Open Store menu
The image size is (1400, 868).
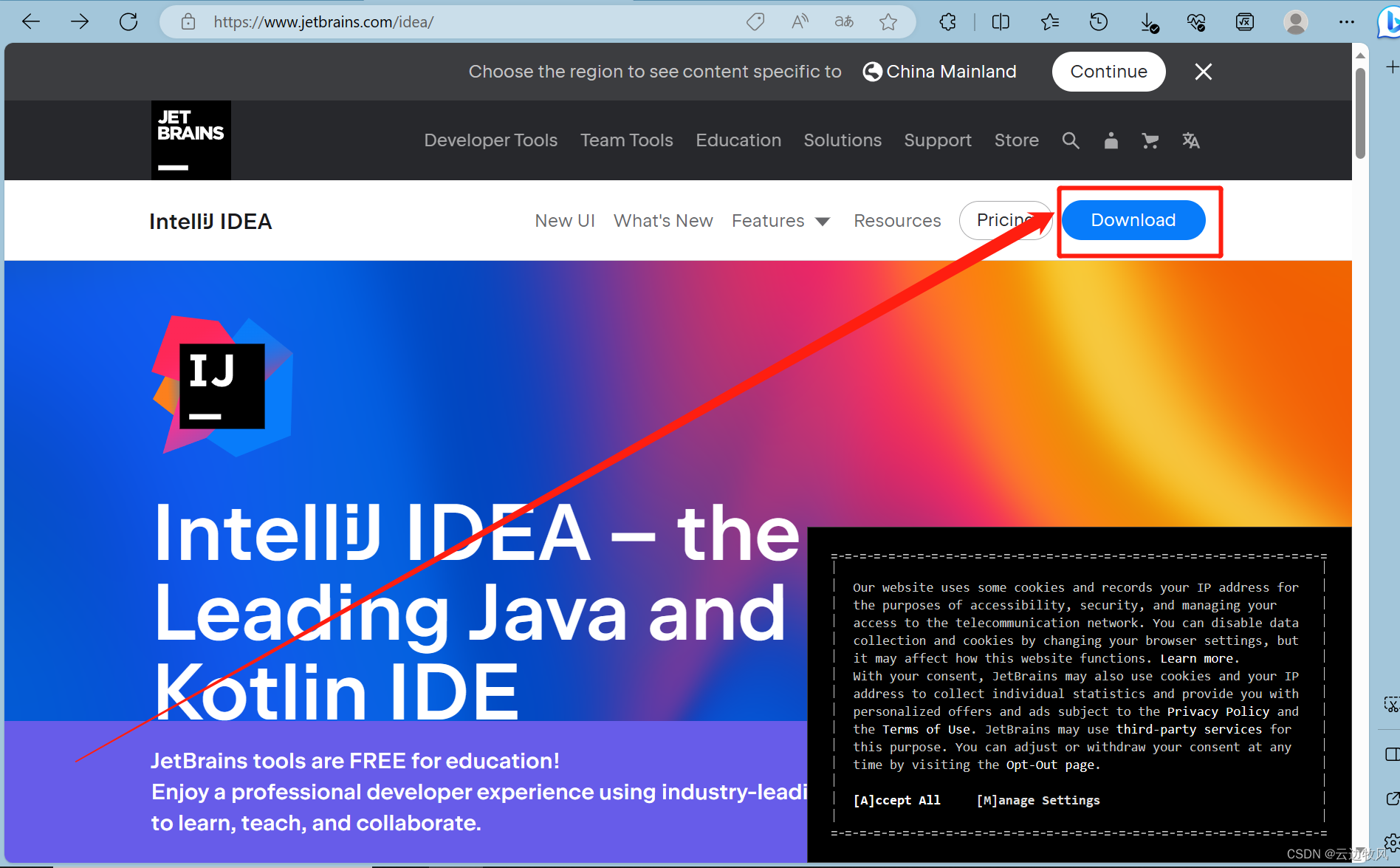click(x=1016, y=140)
